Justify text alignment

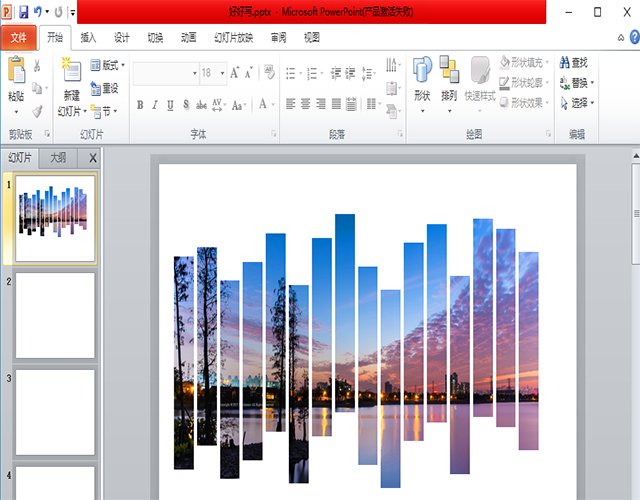tap(336, 104)
